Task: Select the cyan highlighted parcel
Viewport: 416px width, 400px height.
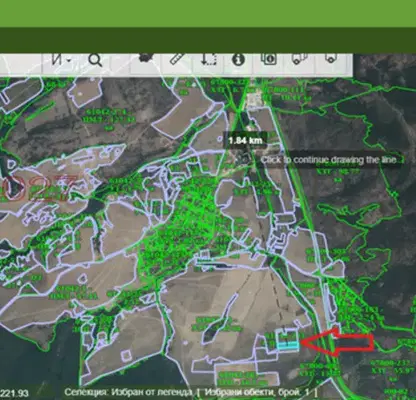Action: (x=288, y=345)
